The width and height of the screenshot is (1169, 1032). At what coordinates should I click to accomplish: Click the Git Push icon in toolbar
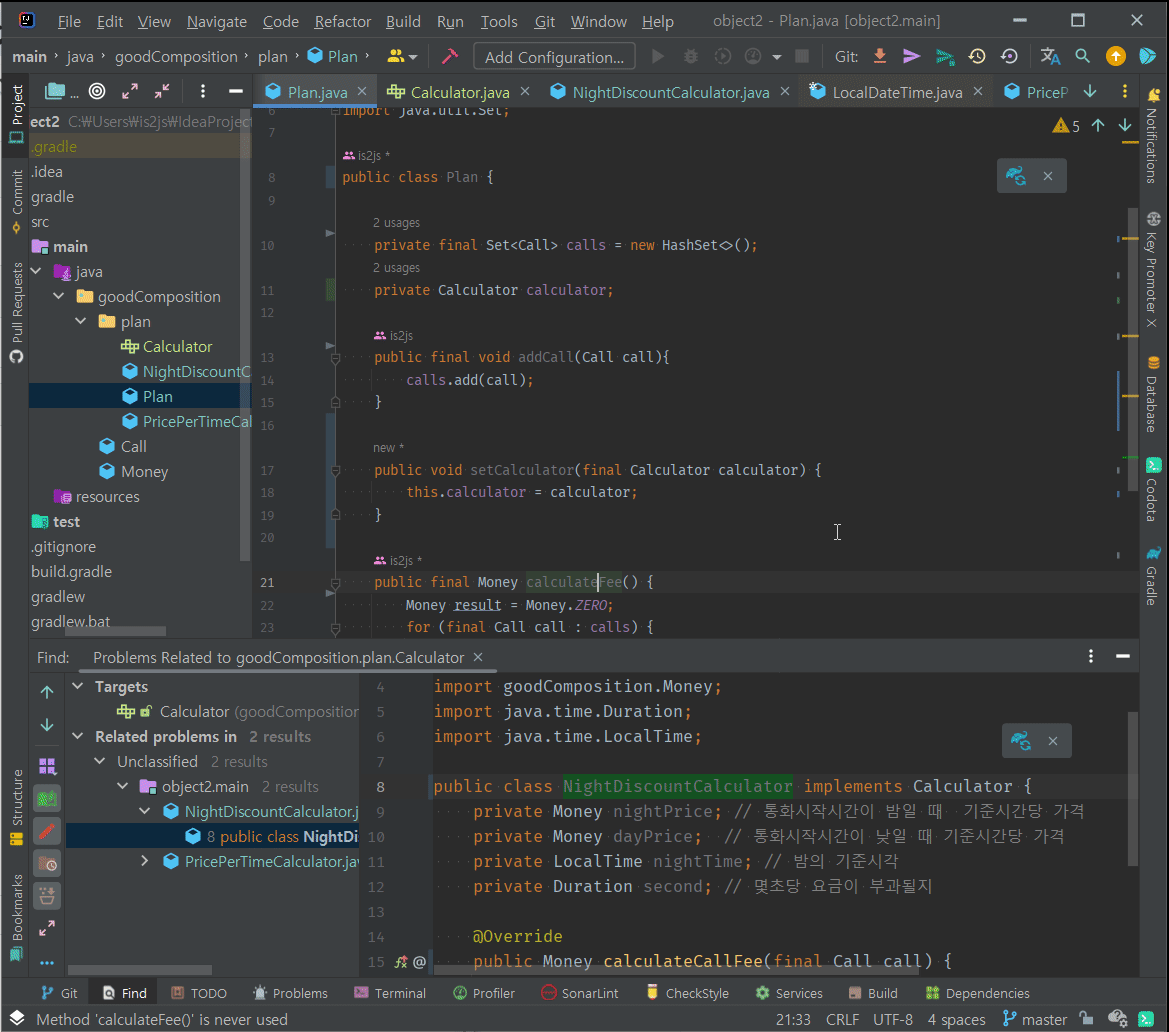(x=944, y=57)
